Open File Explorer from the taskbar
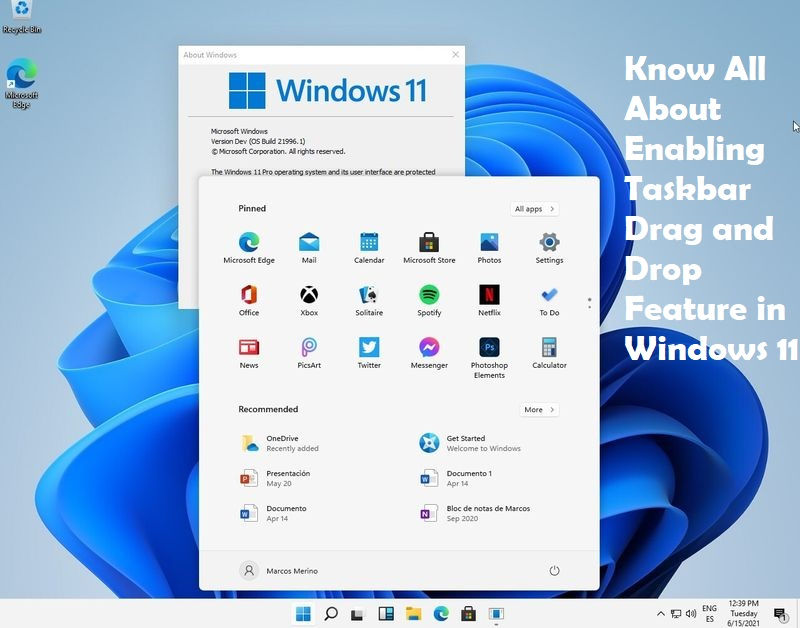 [x=413, y=614]
